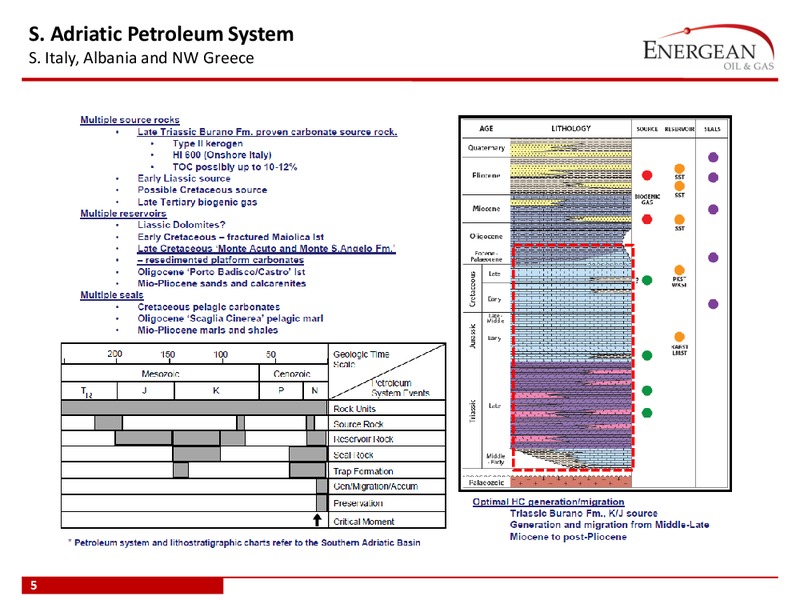
Task: Click the 'Miocene' age label
Action: click(x=486, y=208)
